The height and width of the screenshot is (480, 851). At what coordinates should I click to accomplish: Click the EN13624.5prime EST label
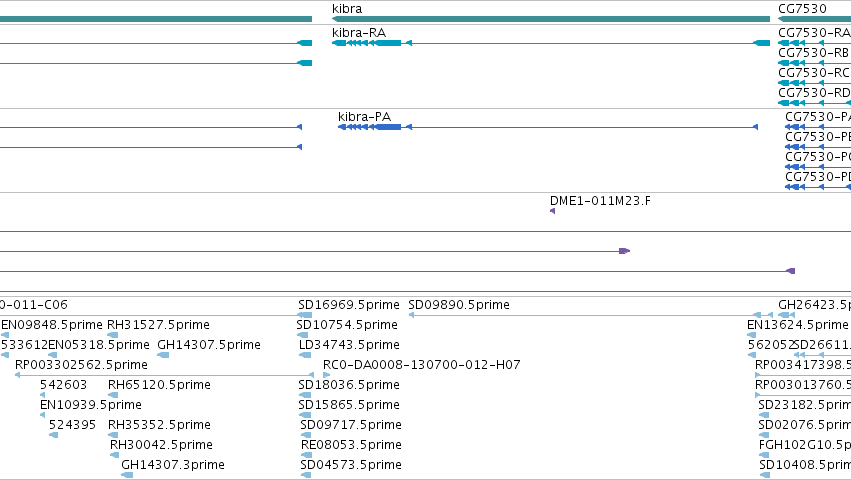[x=797, y=325]
